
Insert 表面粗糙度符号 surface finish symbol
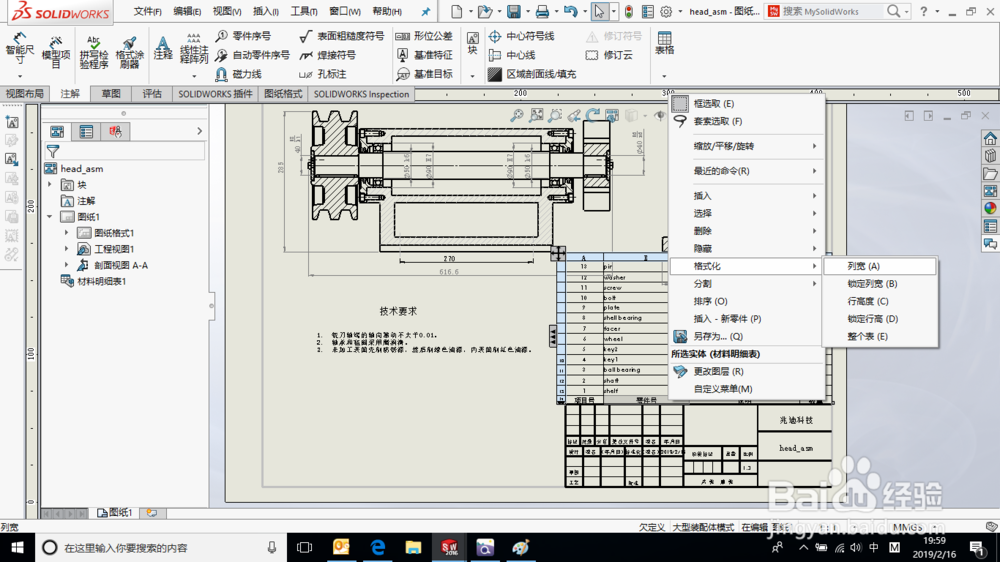[342, 36]
